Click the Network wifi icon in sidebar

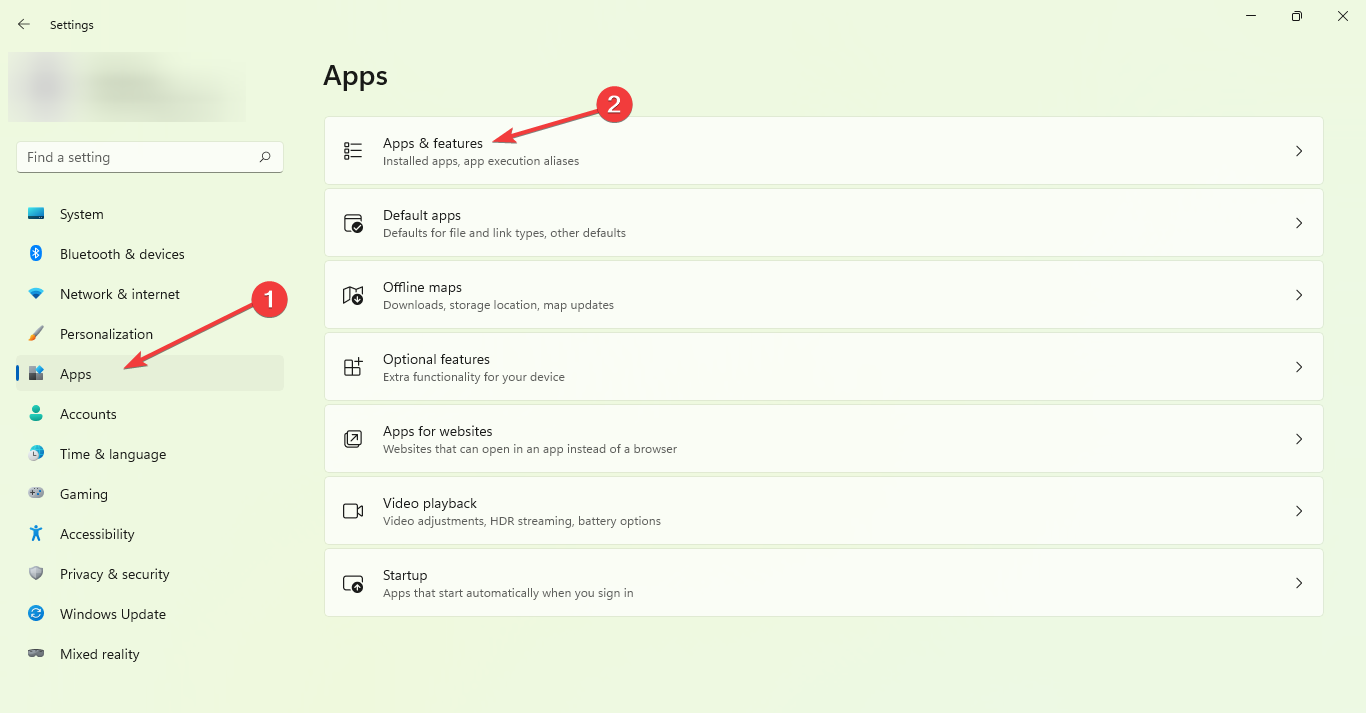click(x=36, y=294)
